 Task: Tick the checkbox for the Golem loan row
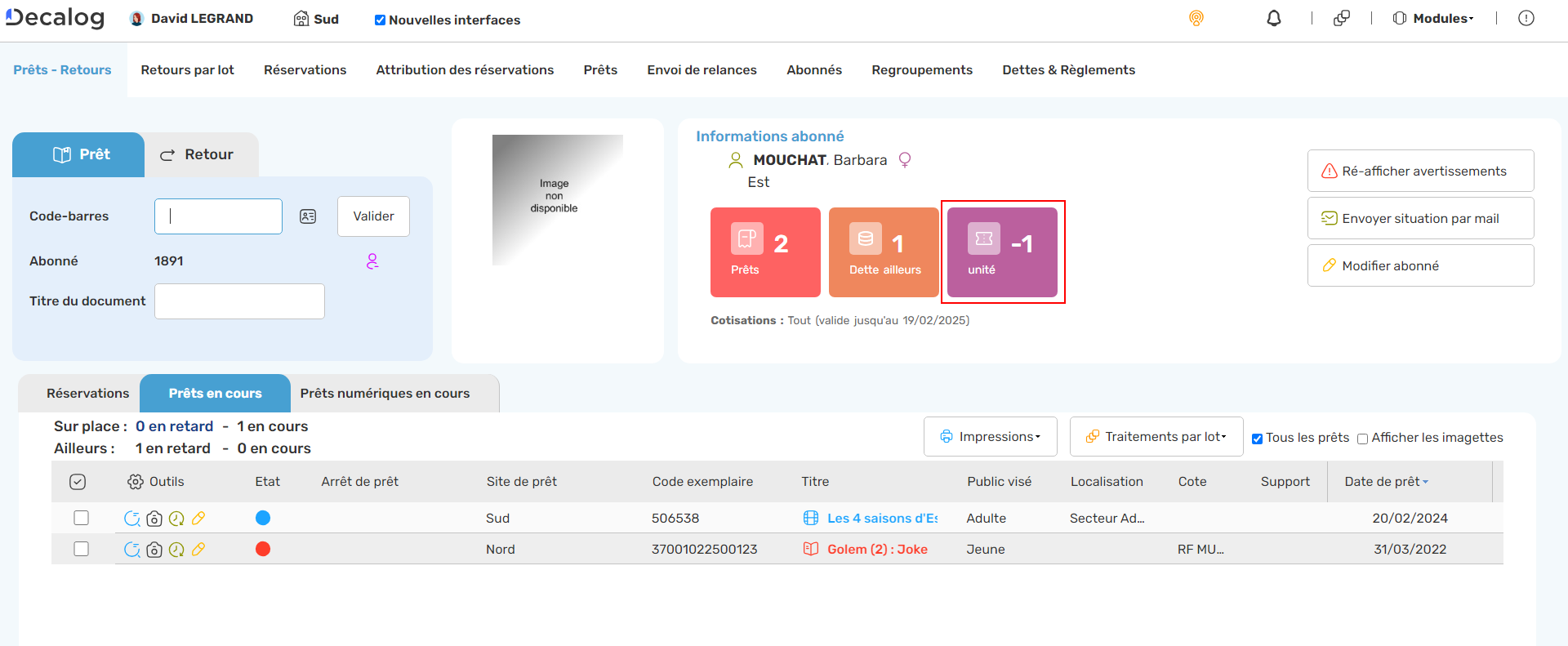click(81, 550)
